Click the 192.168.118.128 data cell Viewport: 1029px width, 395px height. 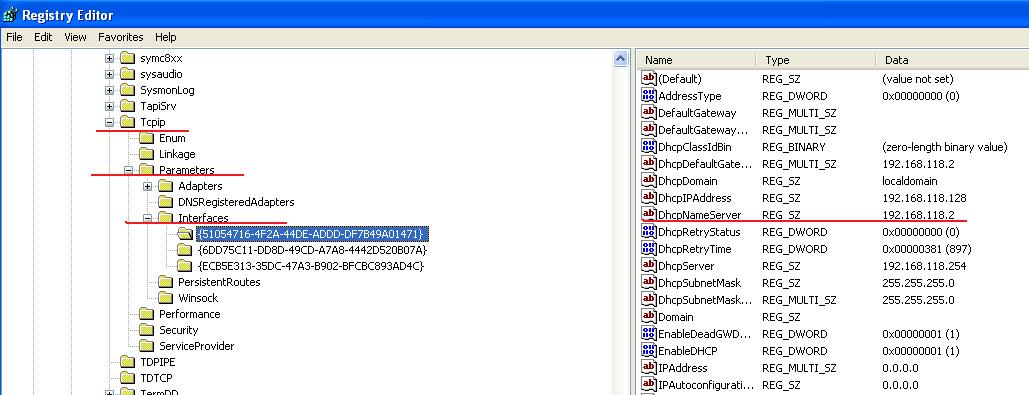(x=924, y=198)
